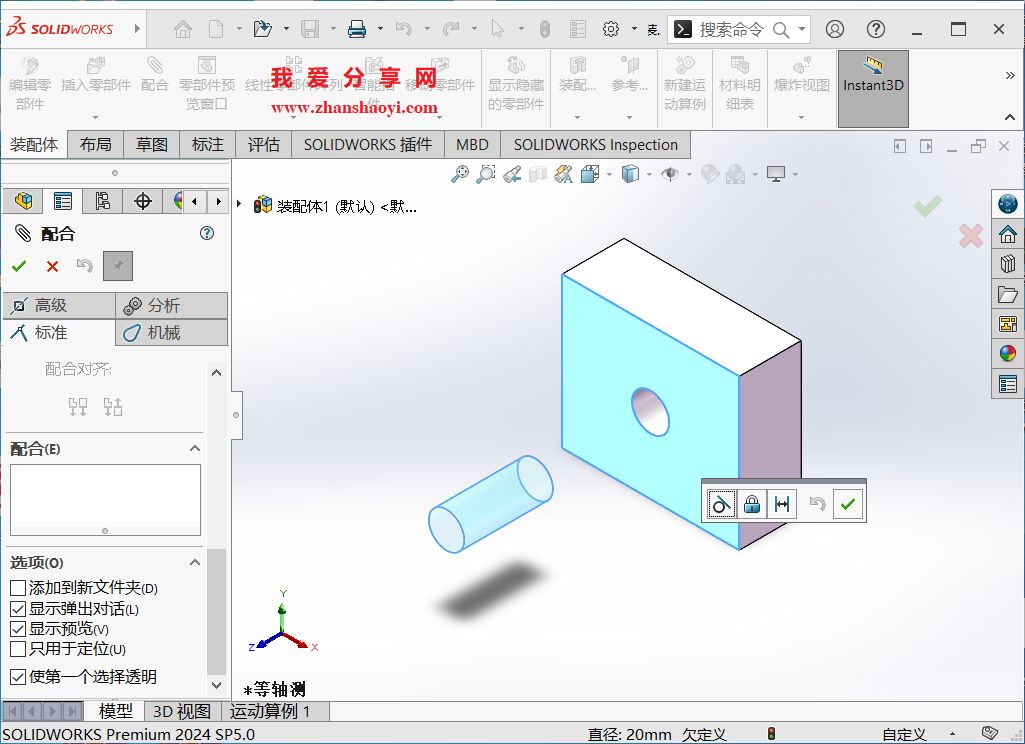Select the distance mate icon in the popup toolbar
The image size is (1025, 744).
tap(781, 503)
